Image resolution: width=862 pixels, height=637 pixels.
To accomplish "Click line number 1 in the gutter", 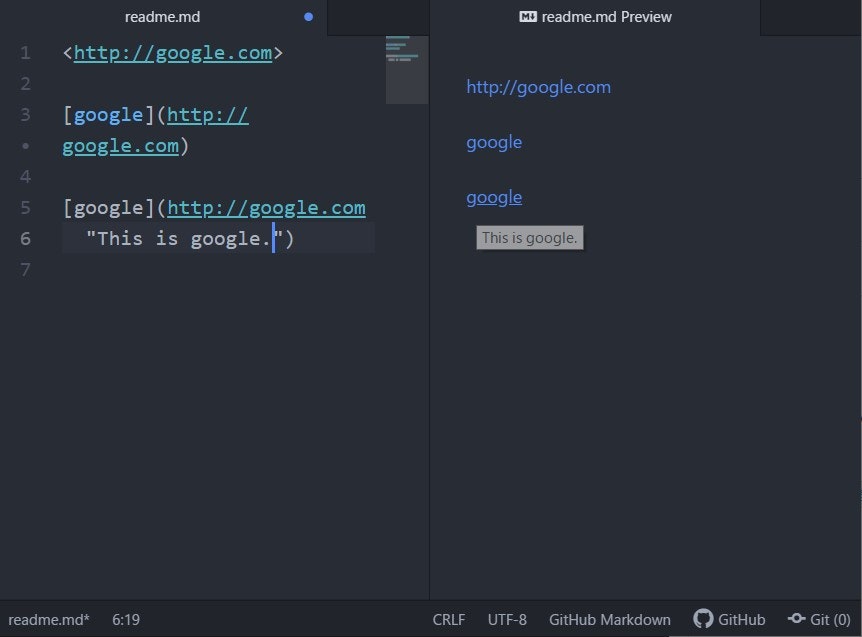I will (25, 53).
